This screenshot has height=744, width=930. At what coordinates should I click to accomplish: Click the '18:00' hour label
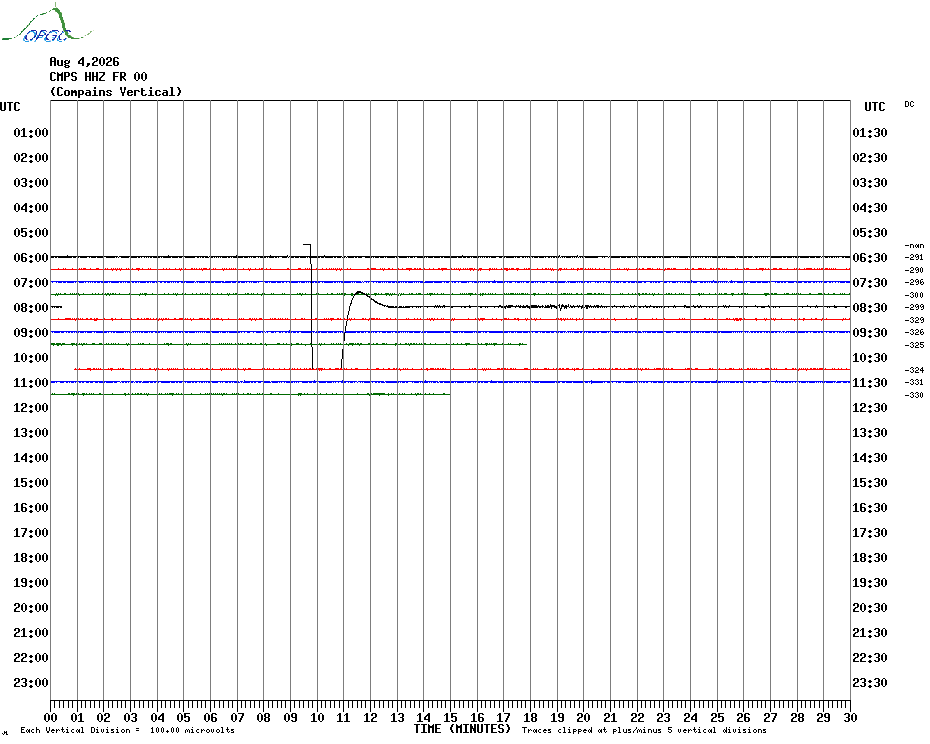[x=31, y=558]
